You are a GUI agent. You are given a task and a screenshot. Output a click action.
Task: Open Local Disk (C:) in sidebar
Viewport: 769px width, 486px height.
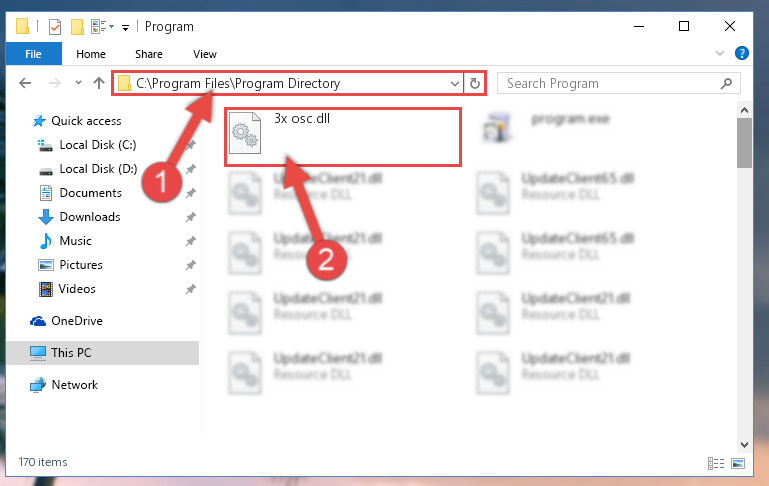pos(98,145)
